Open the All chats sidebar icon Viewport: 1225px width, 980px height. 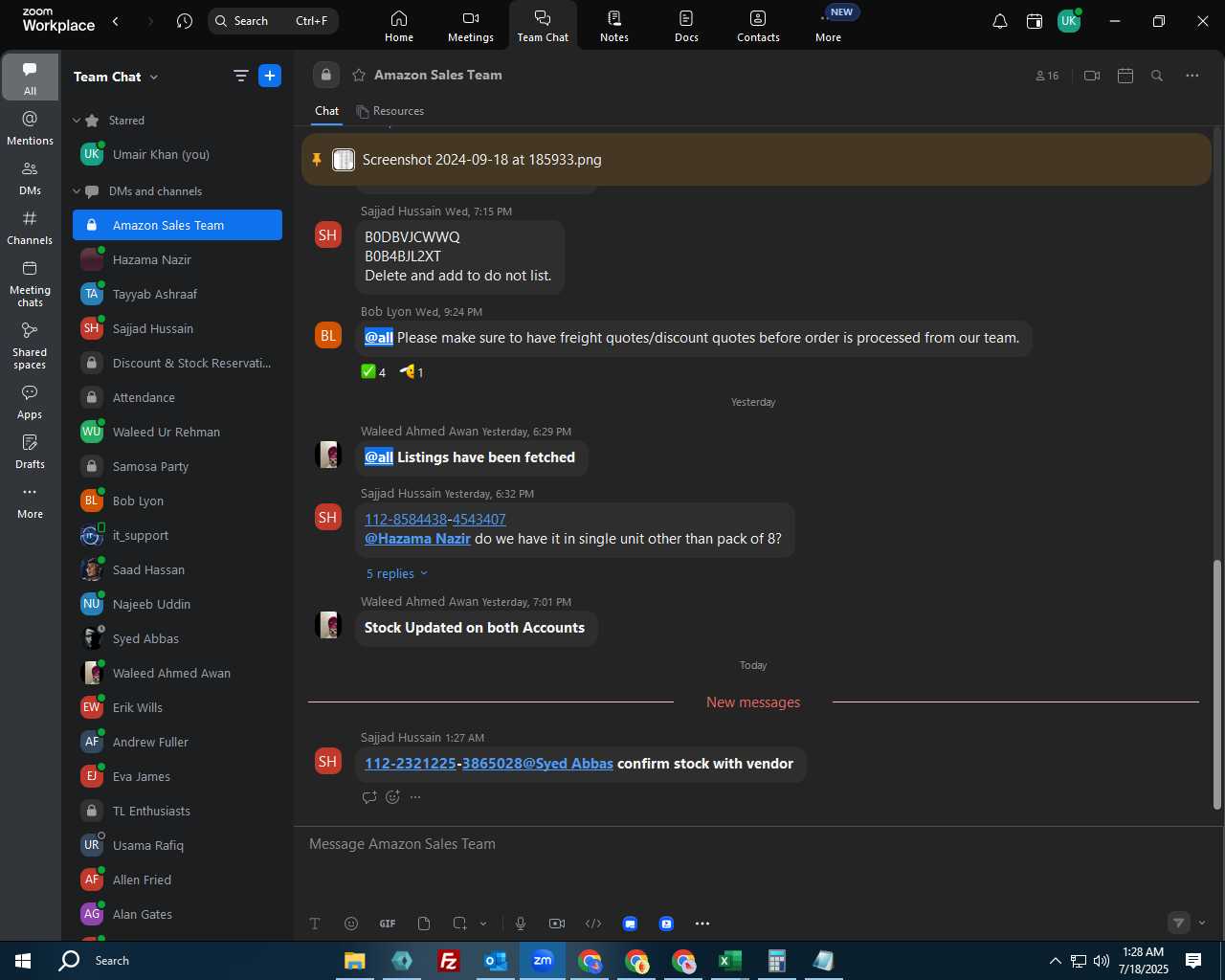pyautogui.click(x=30, y=78)
